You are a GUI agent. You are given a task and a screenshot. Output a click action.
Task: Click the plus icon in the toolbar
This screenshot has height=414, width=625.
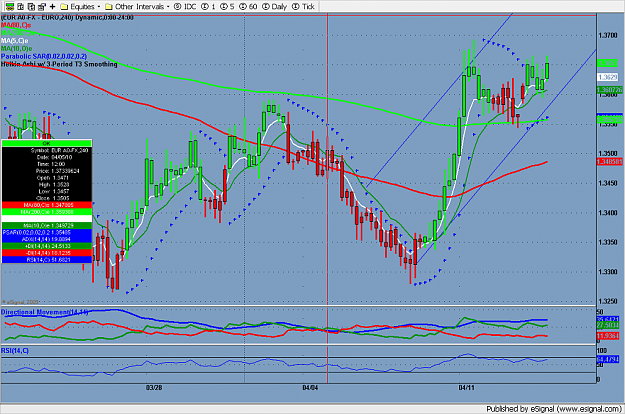click(52, 6)
